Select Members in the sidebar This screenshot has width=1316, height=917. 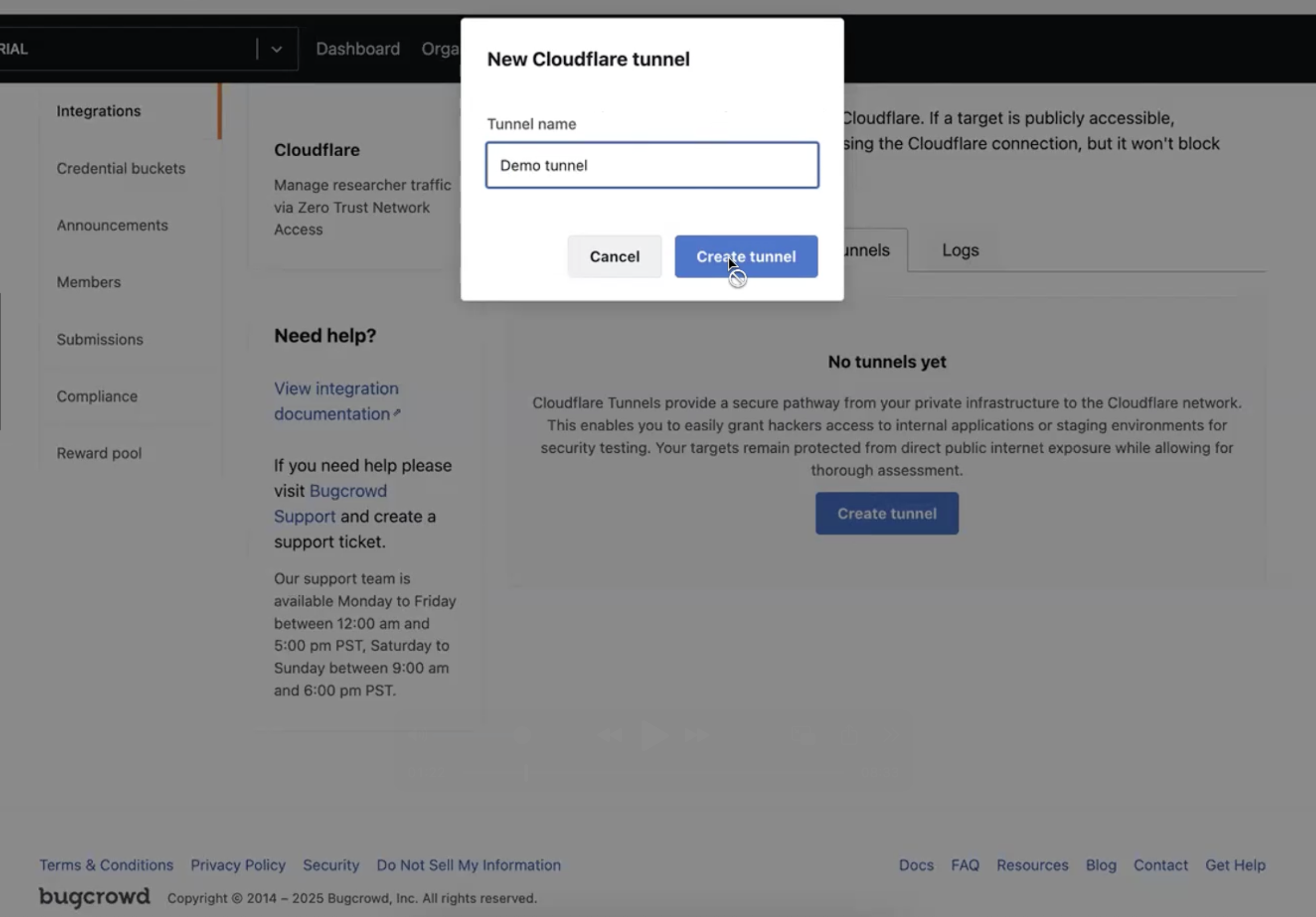89,282
